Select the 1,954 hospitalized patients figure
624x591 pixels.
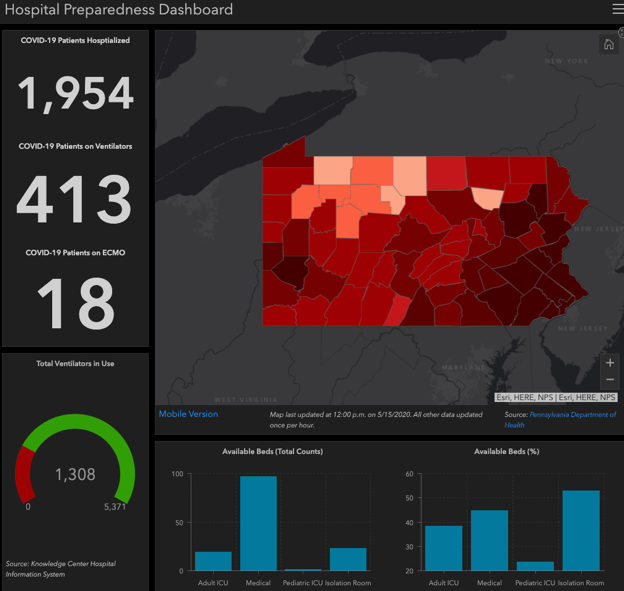click(75, 94)
